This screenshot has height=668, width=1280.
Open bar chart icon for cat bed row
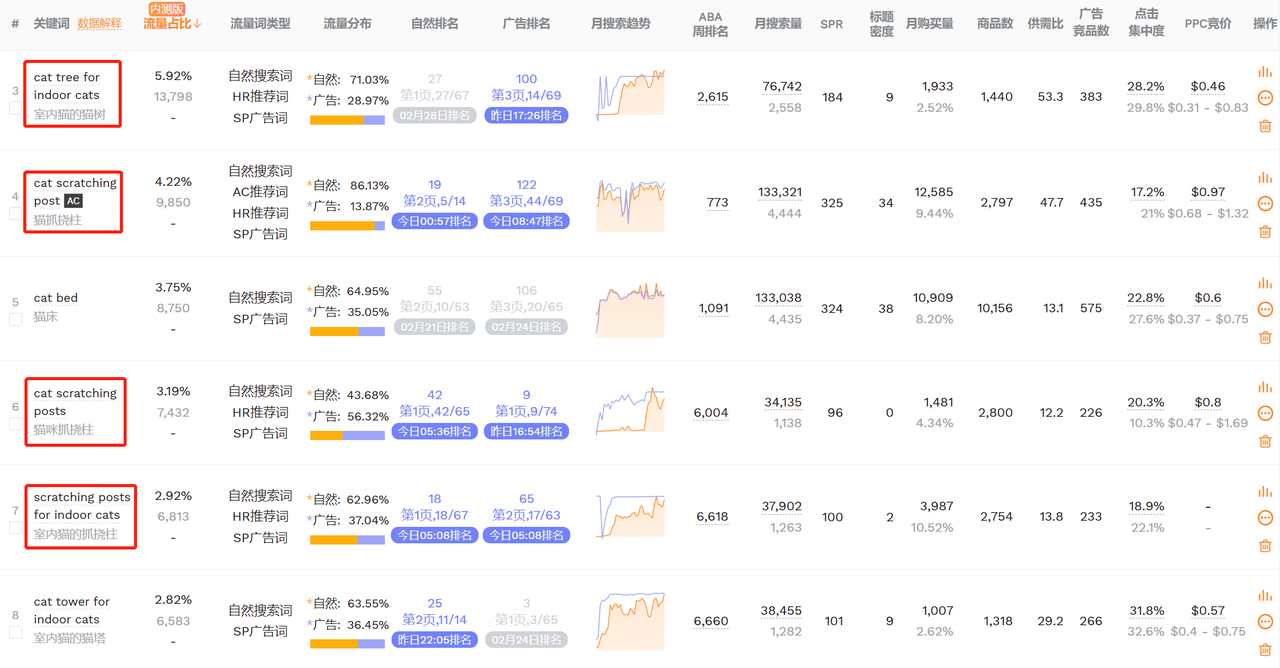[1265, 283]
